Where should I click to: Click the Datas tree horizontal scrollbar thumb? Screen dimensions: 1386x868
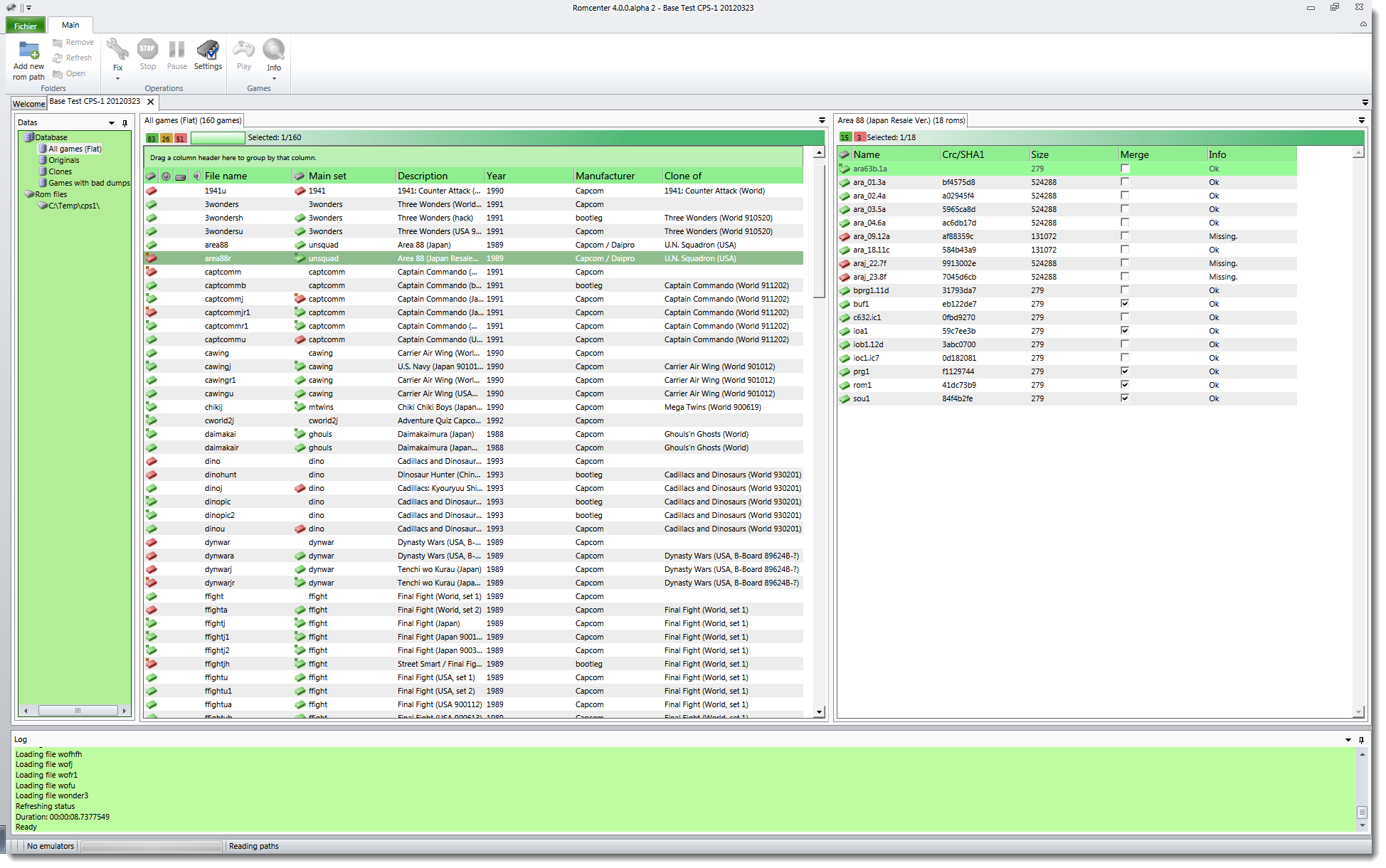pos(78,711)
